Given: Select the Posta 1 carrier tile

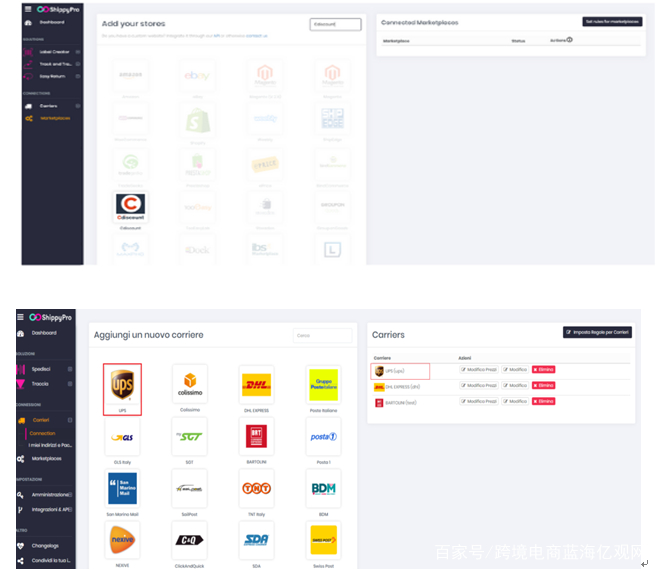Looking at the screenshot, I should point(323,437).
